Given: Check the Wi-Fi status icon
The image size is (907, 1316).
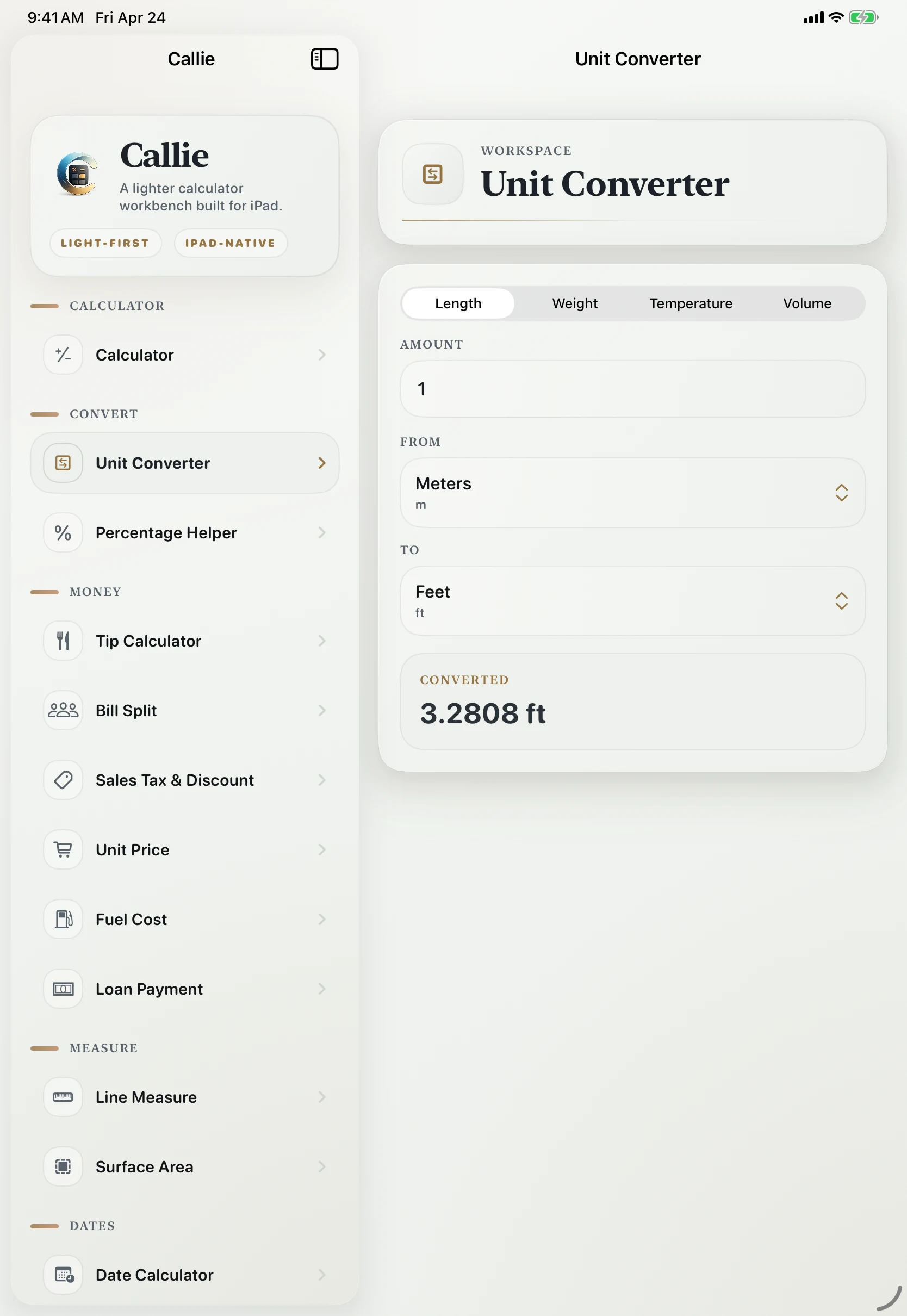Looking at the screenshot, I should 836,17.
